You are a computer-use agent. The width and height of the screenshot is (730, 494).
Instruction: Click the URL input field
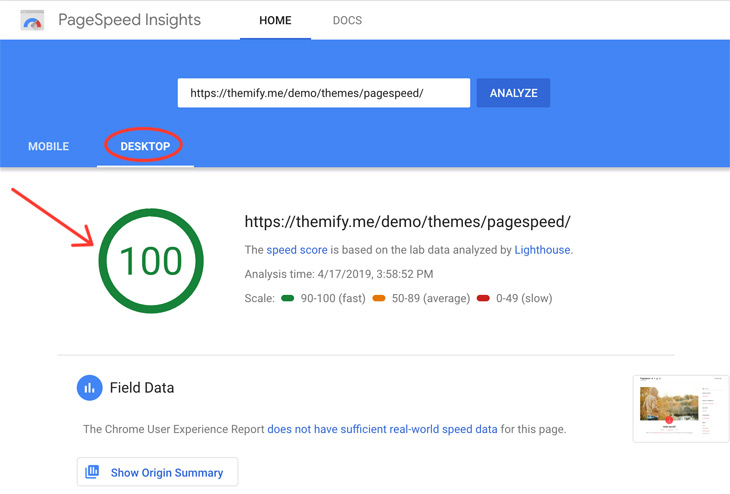pyautogui.click(x=324, y=93)
